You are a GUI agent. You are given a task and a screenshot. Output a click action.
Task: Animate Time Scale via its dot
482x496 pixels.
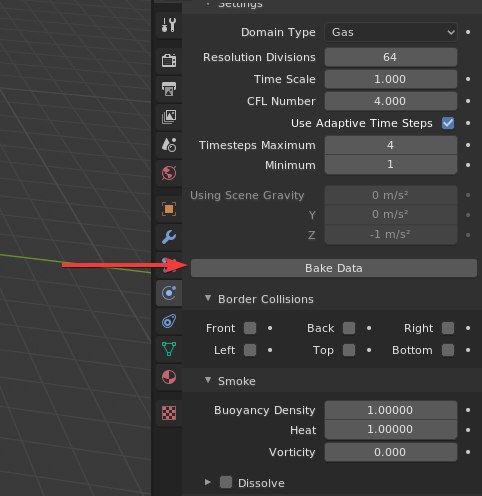pyautogui.click(x=468, y=79)
